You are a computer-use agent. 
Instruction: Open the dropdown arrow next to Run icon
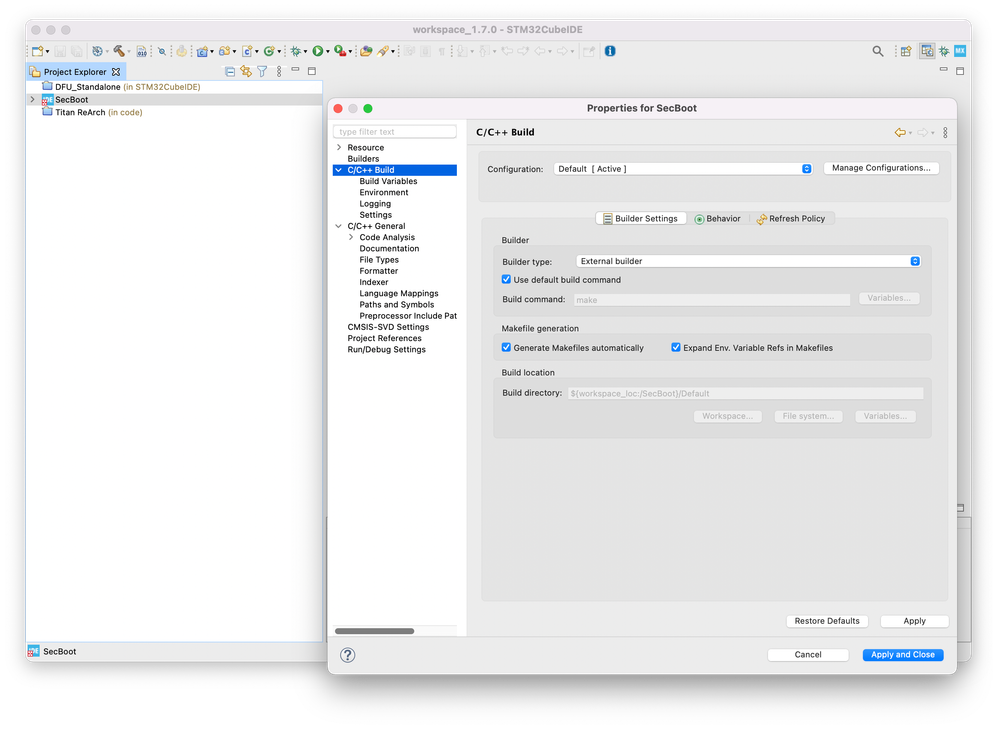tap(328, 52)
